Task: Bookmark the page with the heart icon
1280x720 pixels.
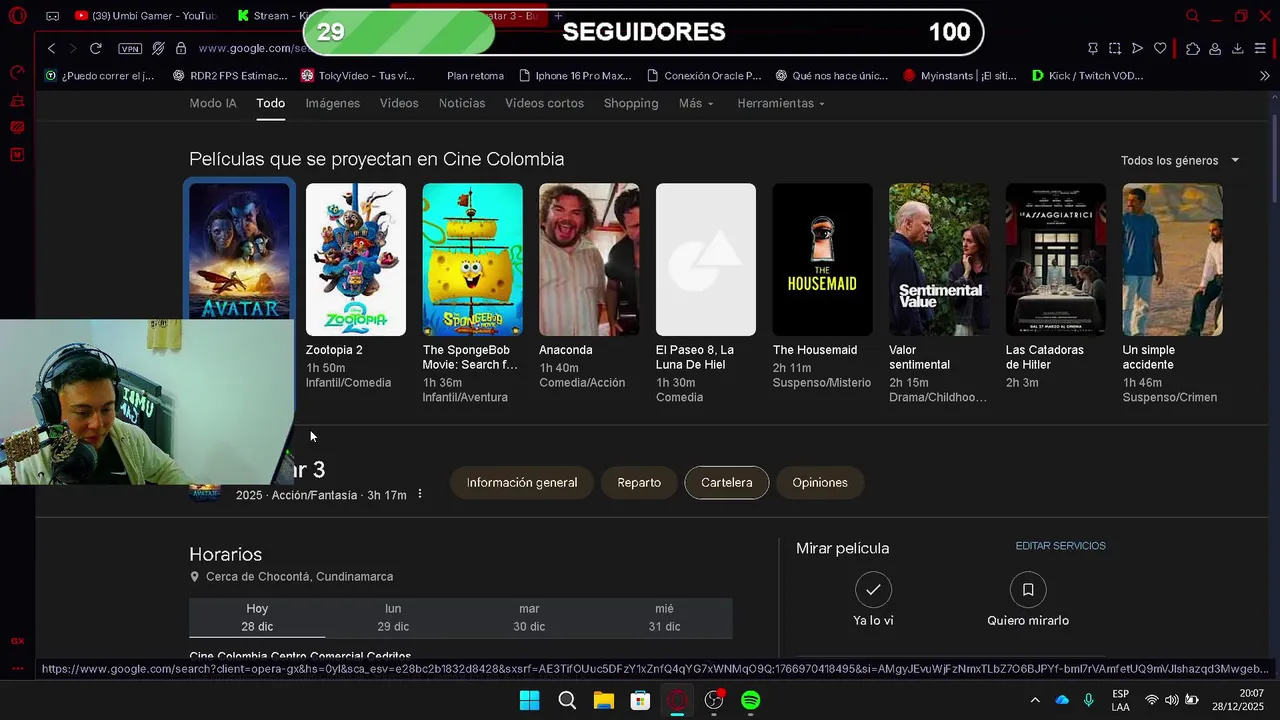Action: [x=1160, y=48]
